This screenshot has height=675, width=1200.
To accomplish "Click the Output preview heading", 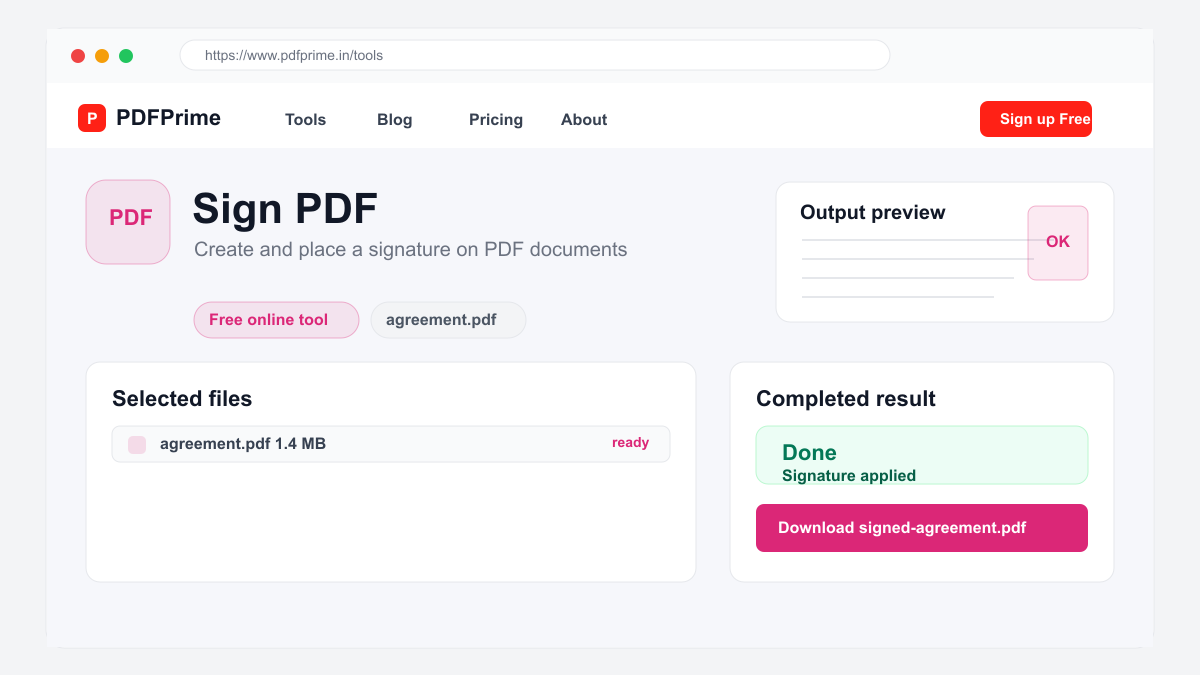I will (873, 212).
